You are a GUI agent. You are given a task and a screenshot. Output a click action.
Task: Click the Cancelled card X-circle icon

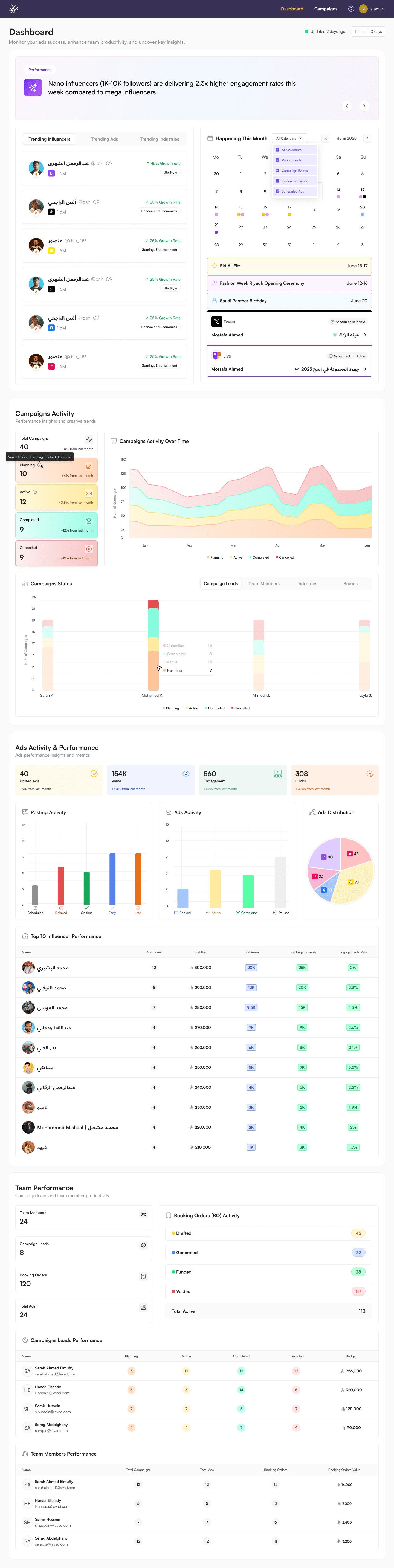[x=89, y=549]
